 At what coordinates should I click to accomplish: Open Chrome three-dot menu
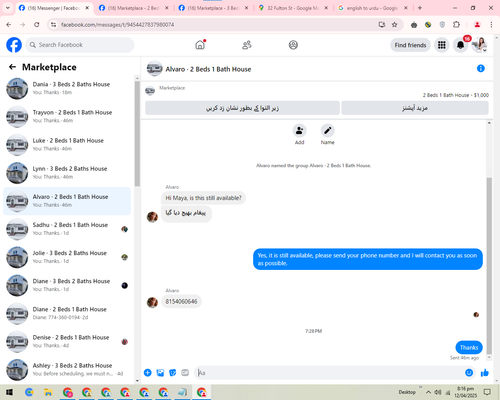click(x=491, y=24)
